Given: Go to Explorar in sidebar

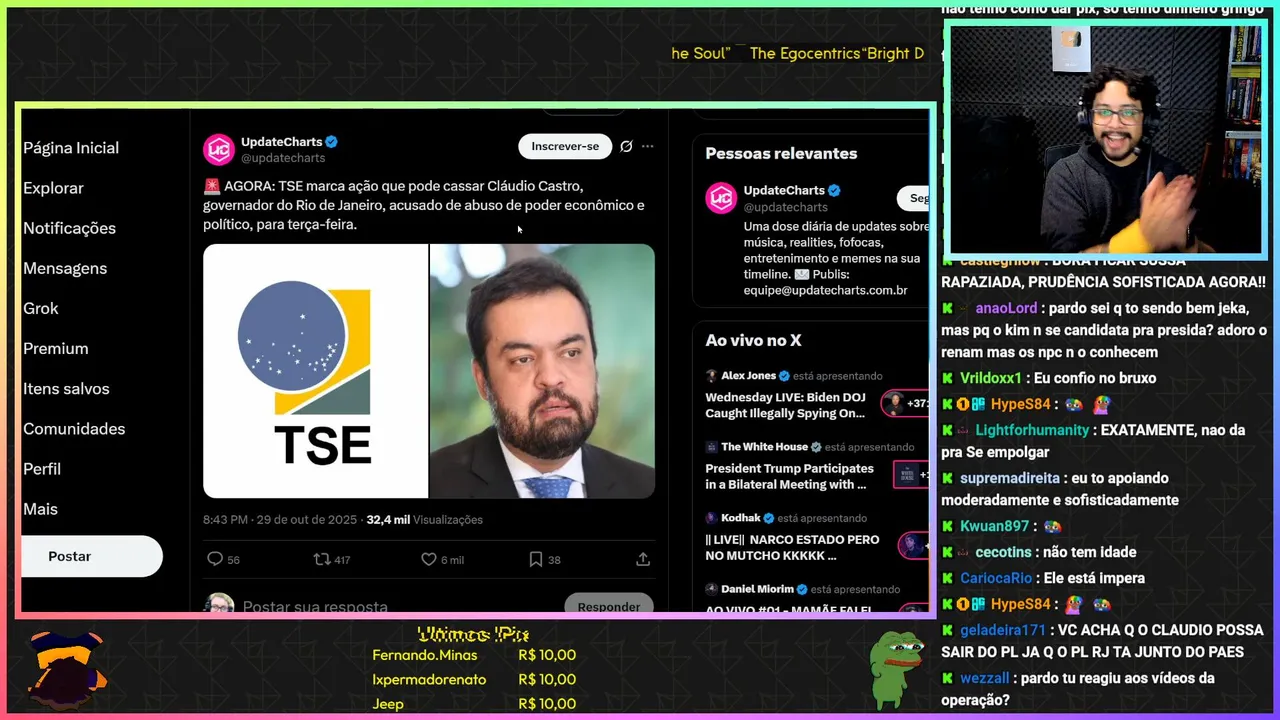Looking at the screenshot, I should 53,188.
